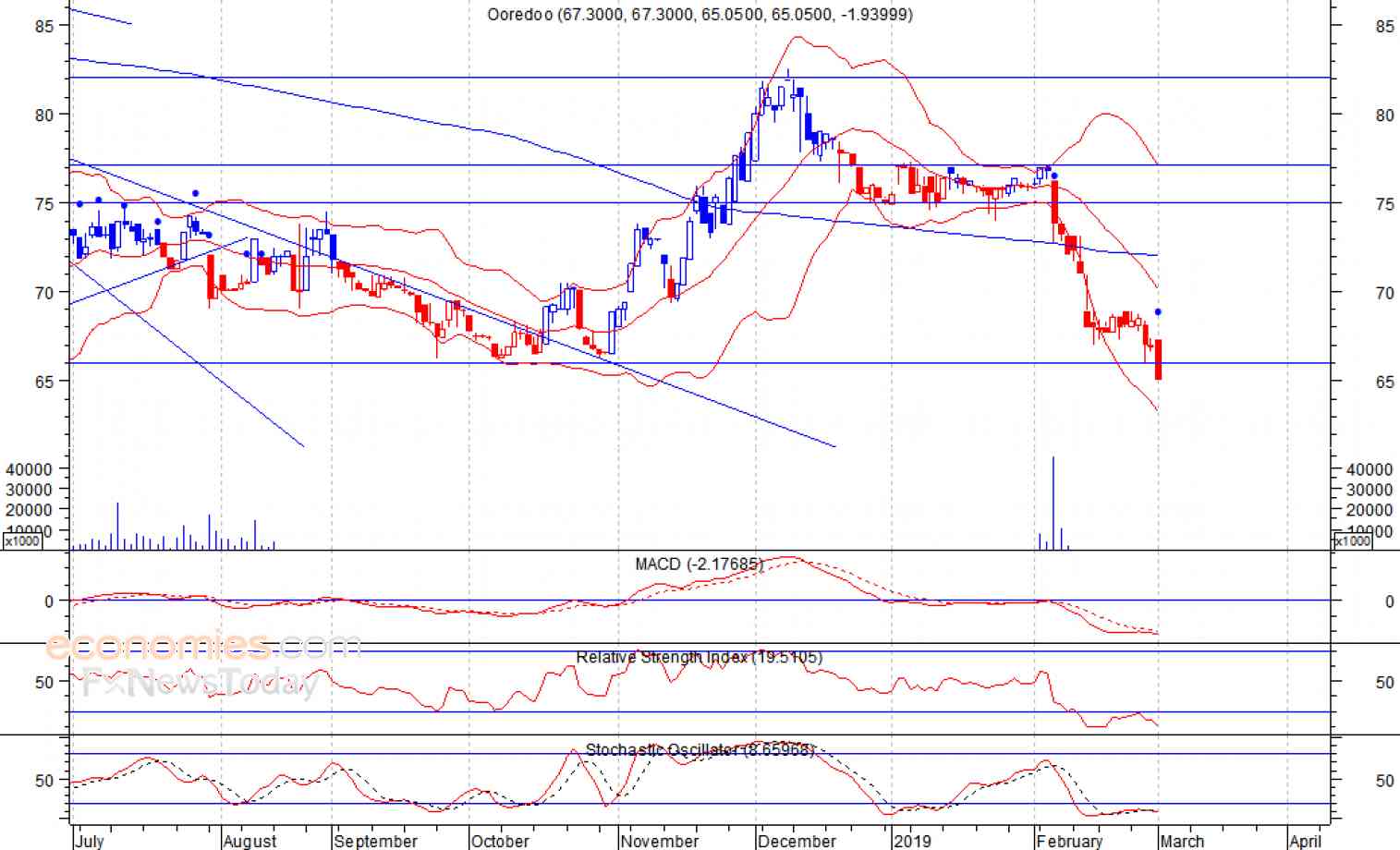
Task: Click the 2019 year marker
Action: tap(912, 841)
